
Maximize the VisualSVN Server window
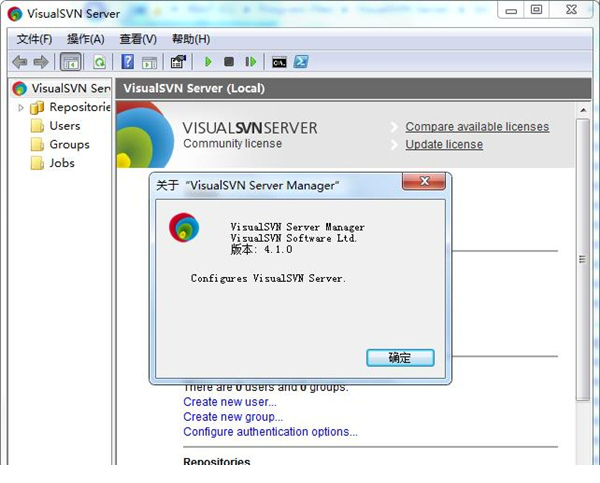tap(536, 10)
